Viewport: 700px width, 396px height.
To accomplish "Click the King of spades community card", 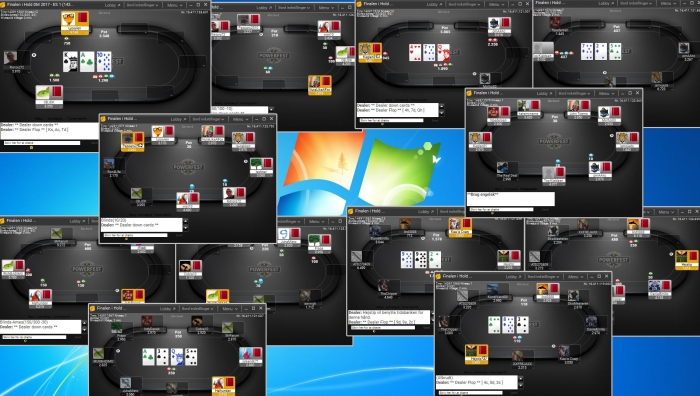I will point(70,62).
